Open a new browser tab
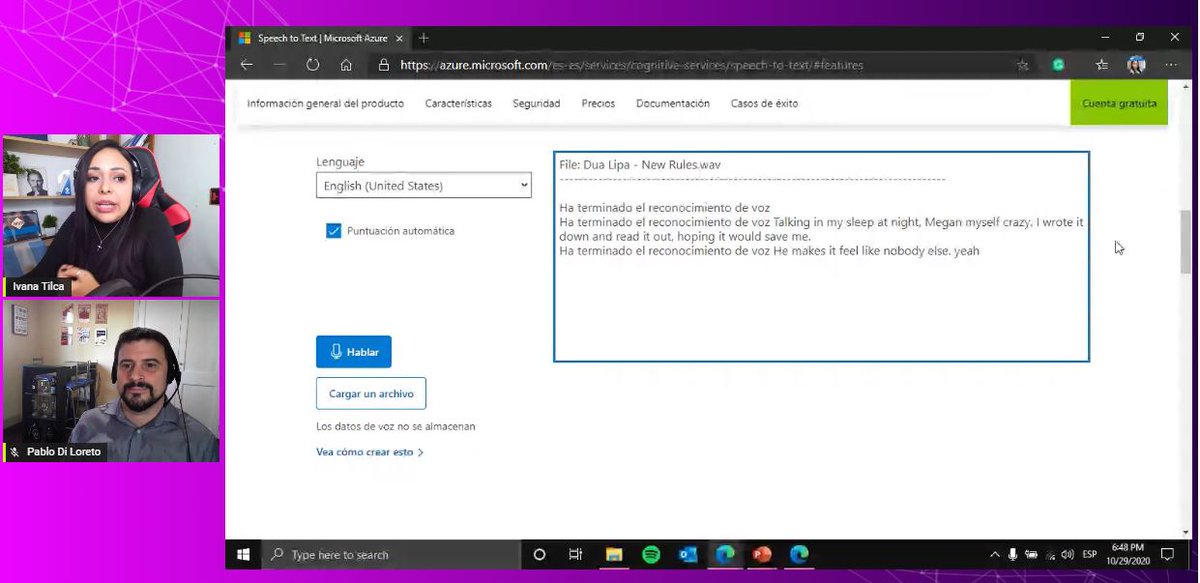This screenshot has height=583, width=1200. tap(424, 38)
